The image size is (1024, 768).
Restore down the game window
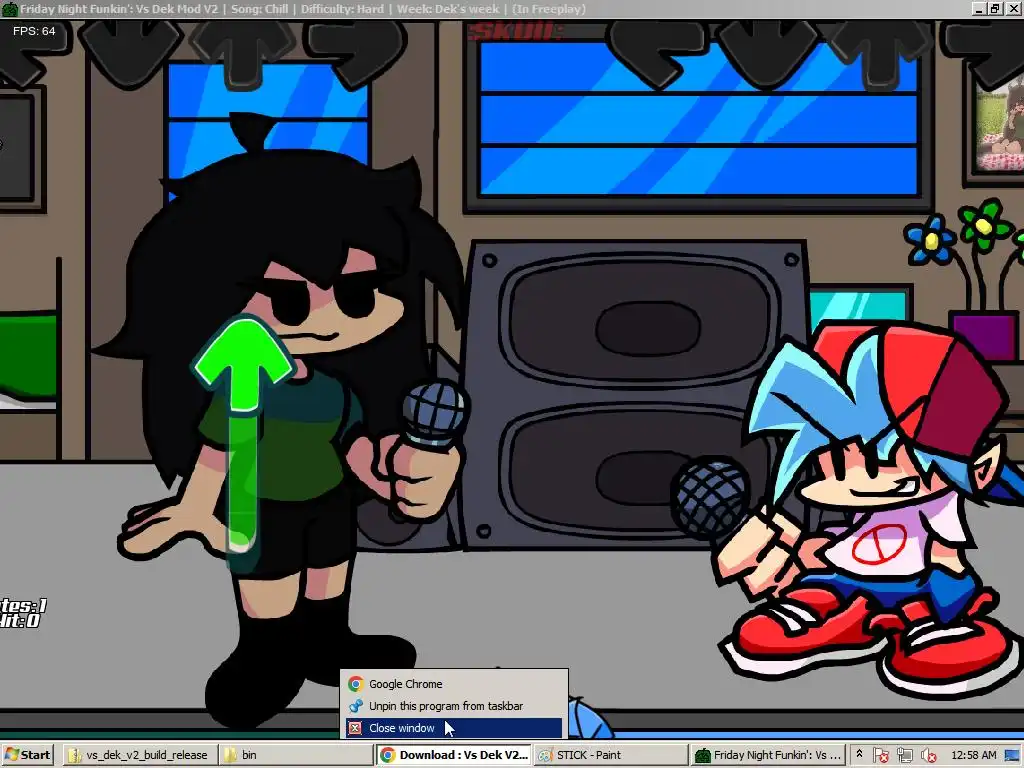[x=994, y=8]
